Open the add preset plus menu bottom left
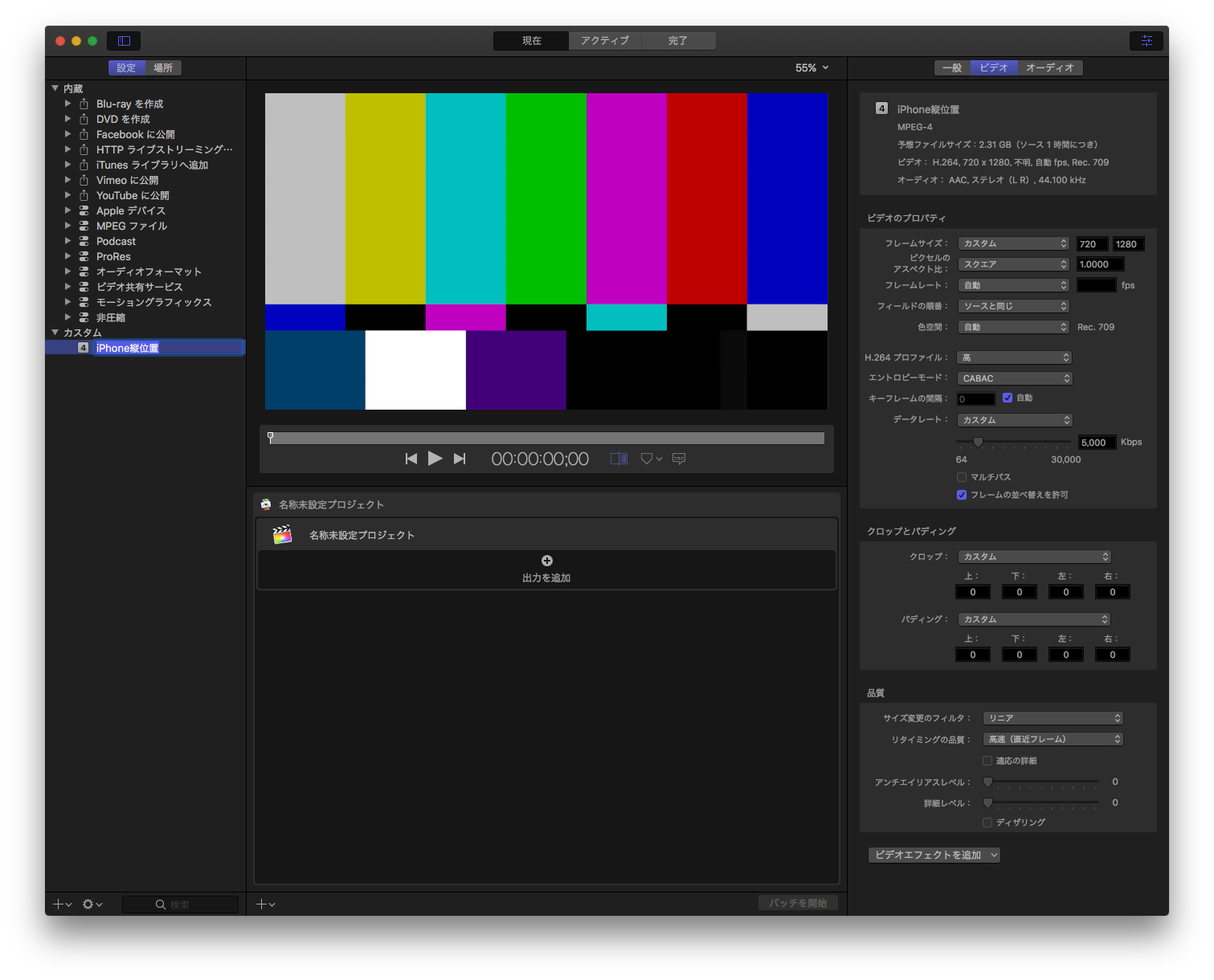This screenshot has width=1214, height=980. (x=63, y=904)
